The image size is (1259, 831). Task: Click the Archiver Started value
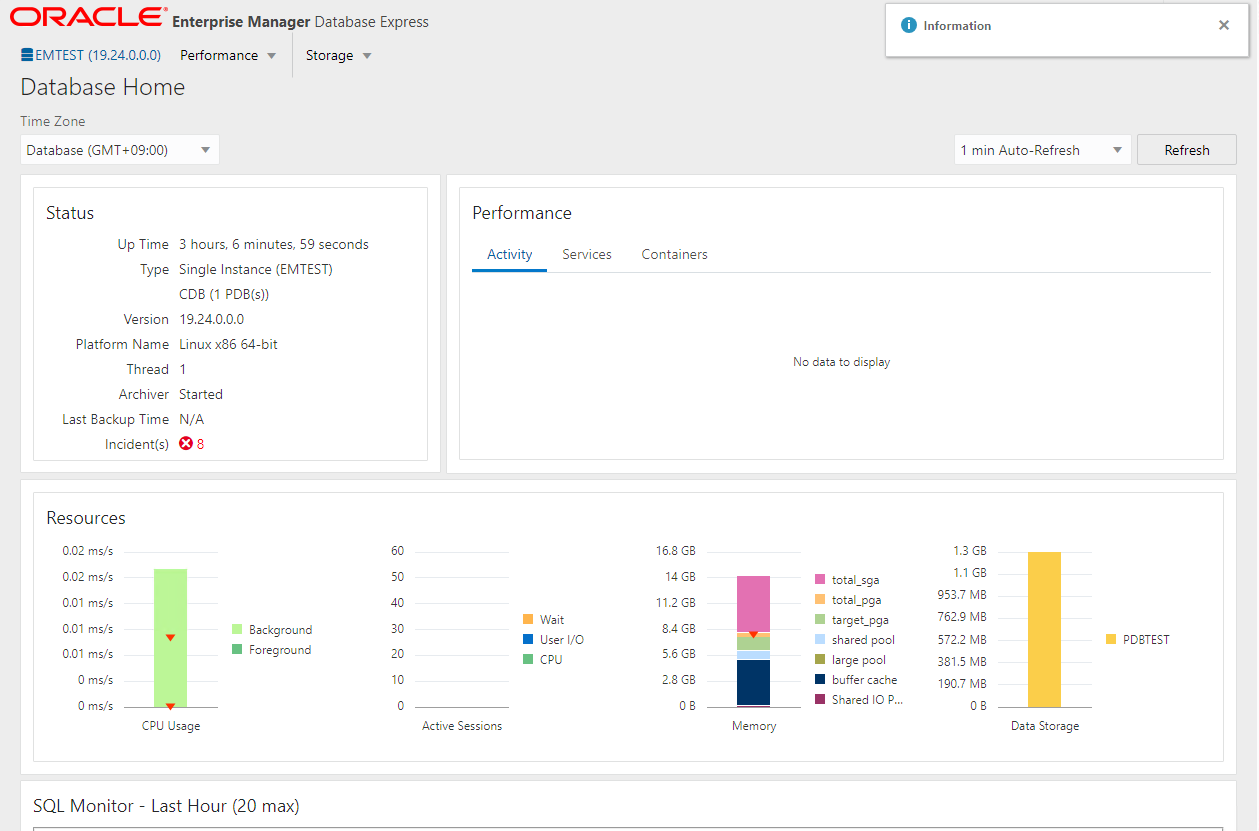(201, 394)
